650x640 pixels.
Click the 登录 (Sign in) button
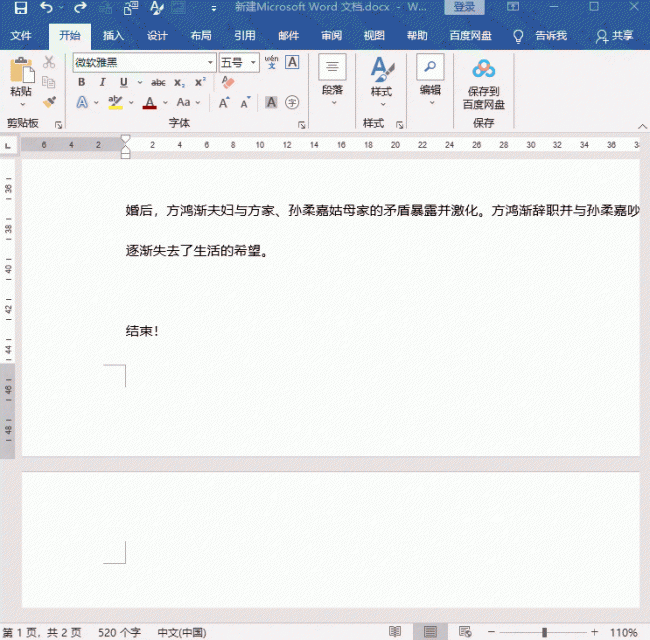tap(464, 7)
